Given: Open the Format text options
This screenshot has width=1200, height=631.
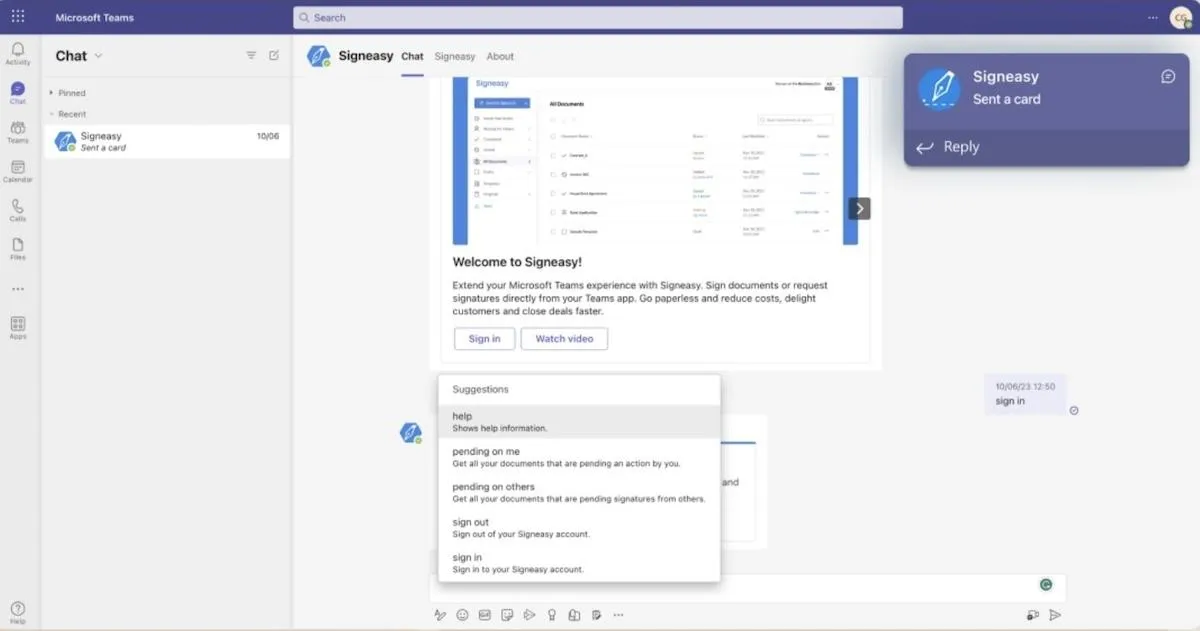Looking at the screenshot, I should coord(440,615).
